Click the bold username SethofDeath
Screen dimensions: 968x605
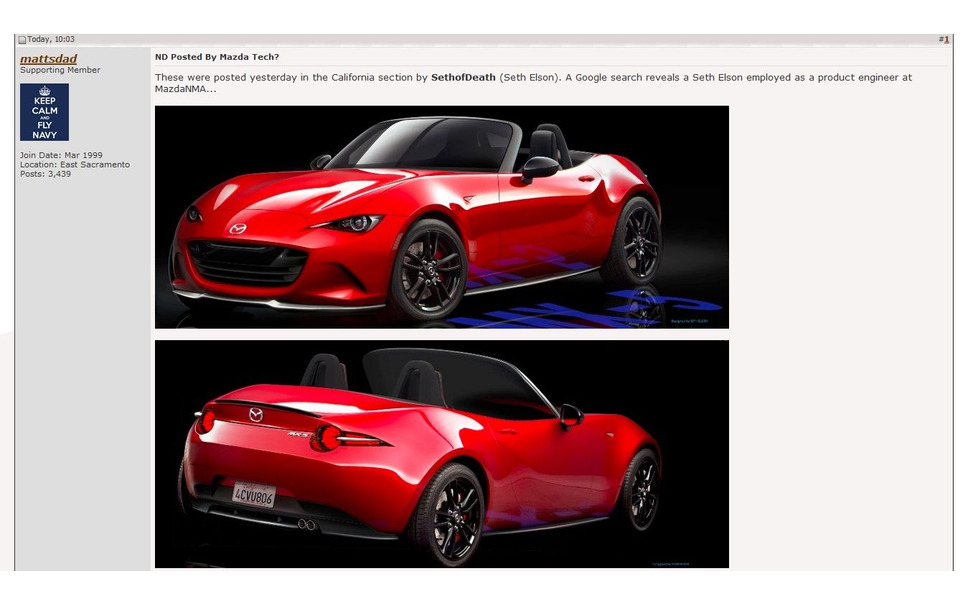click(463, 78)
